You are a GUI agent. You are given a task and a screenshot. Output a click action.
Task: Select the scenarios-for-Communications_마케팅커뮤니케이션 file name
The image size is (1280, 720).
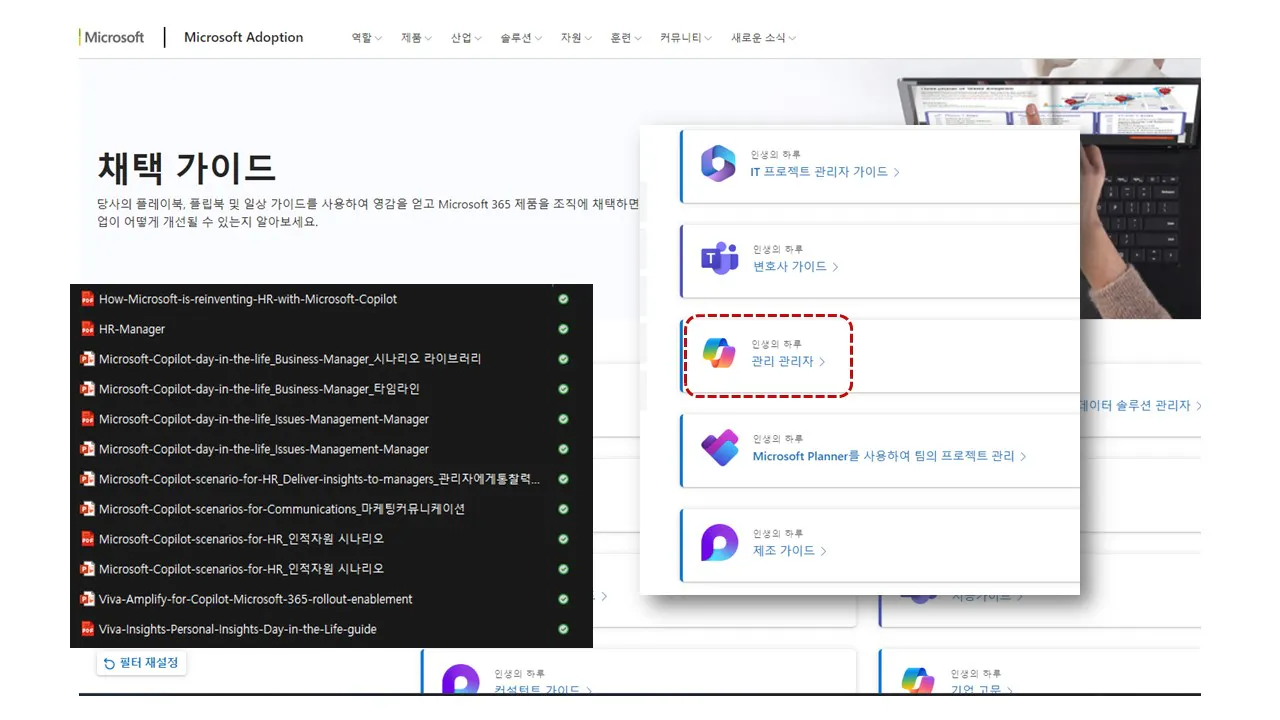point(282,509)
